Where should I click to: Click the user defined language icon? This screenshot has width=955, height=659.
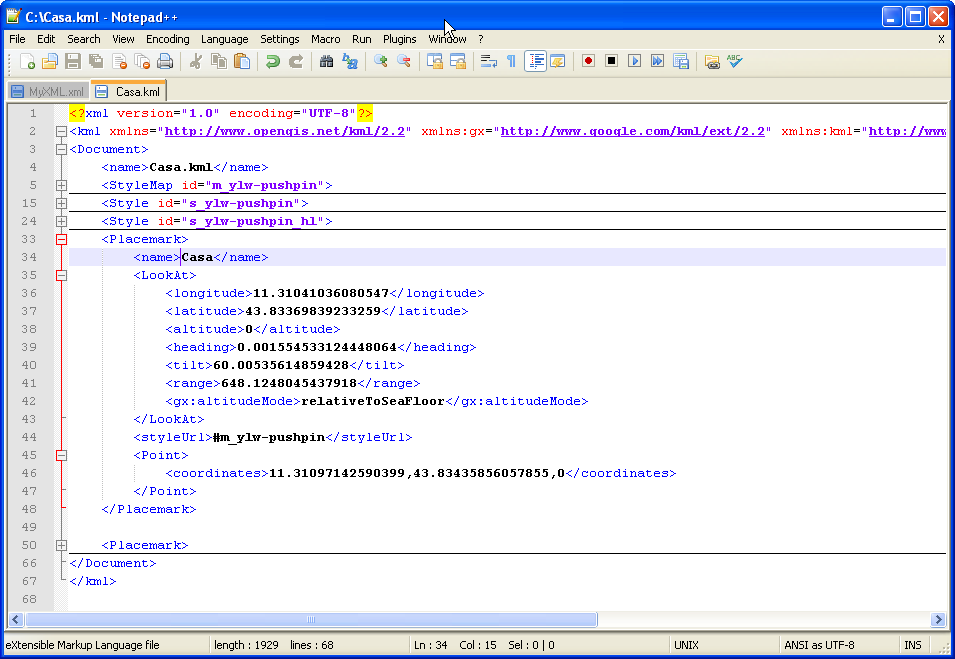coord(558,61)
